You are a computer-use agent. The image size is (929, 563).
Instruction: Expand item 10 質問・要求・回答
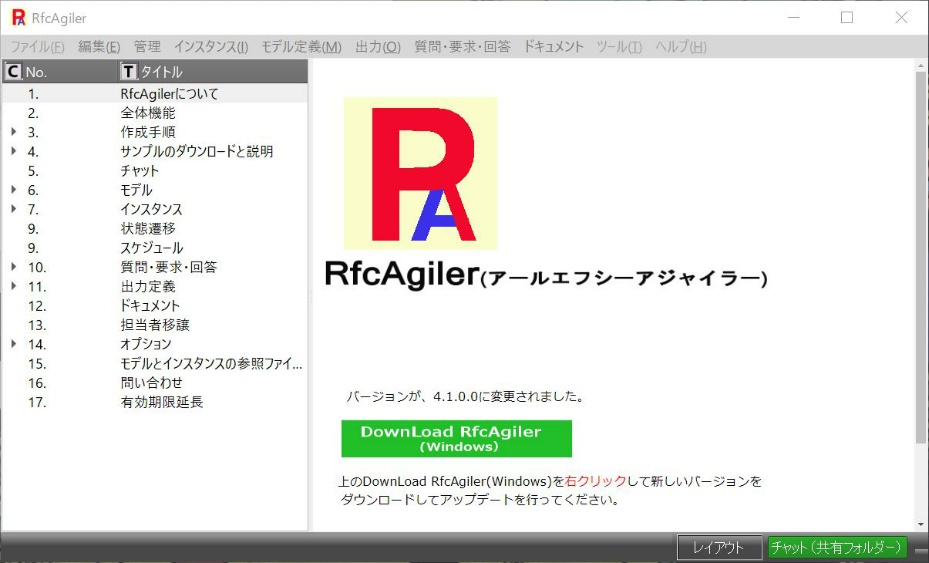14,267
